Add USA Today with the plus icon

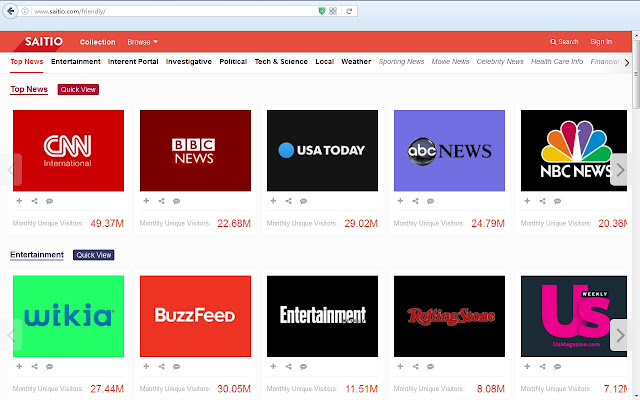(x=273, y=201)
